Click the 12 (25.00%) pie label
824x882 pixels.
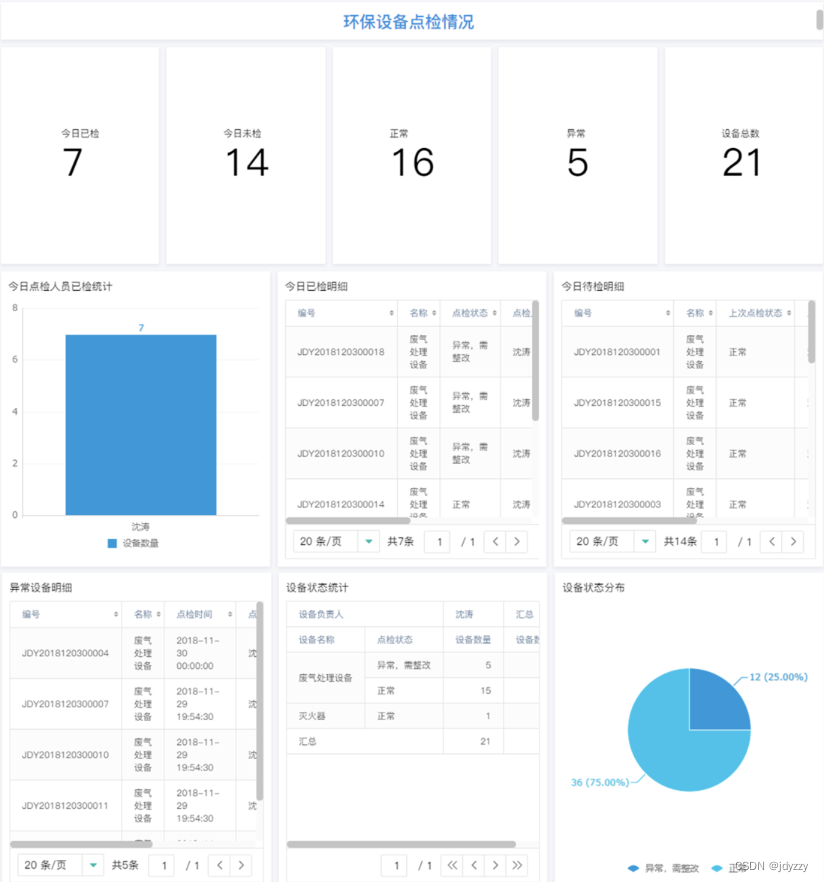click(778, 677)
